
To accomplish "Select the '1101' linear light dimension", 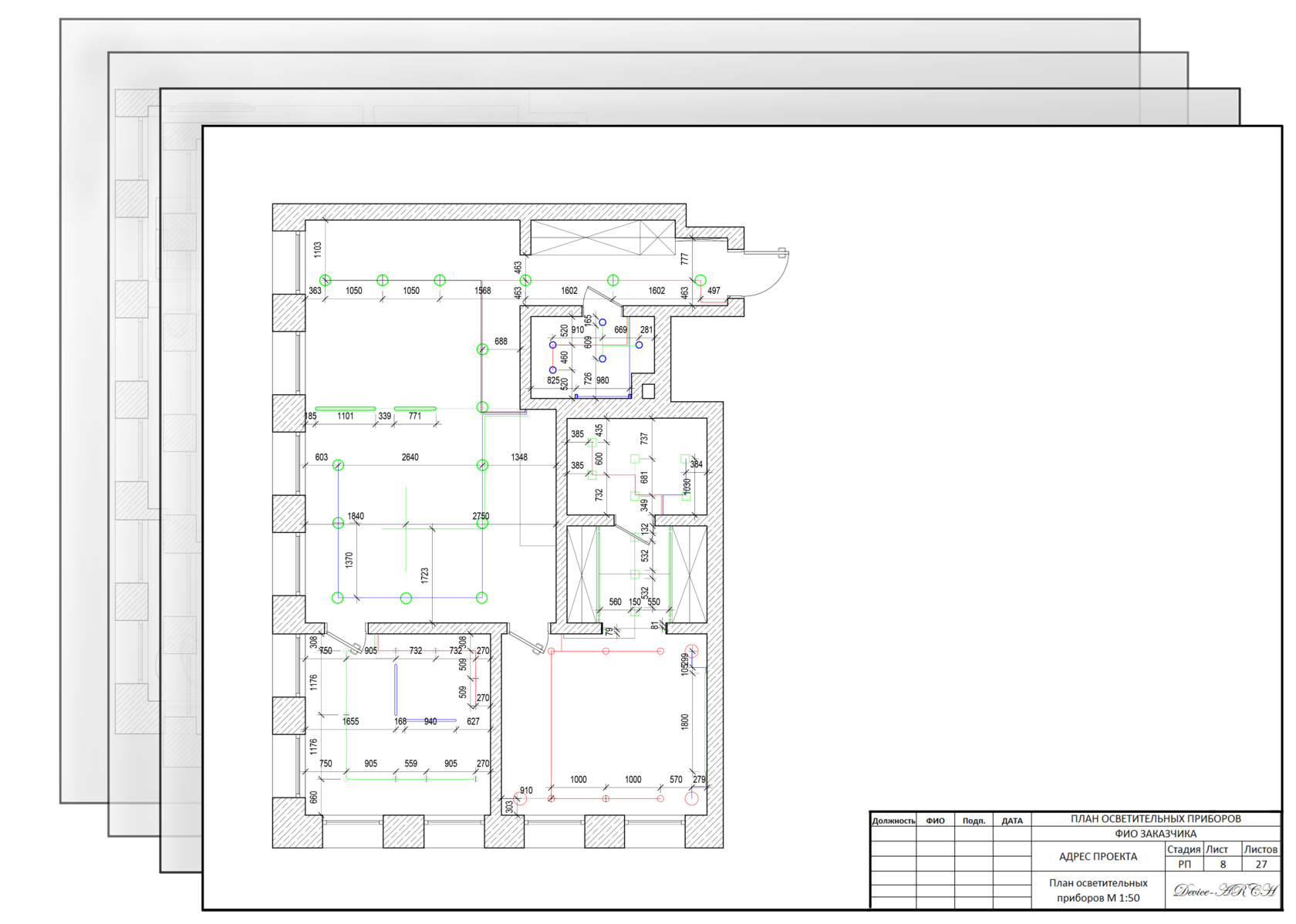I will (346, 416).
